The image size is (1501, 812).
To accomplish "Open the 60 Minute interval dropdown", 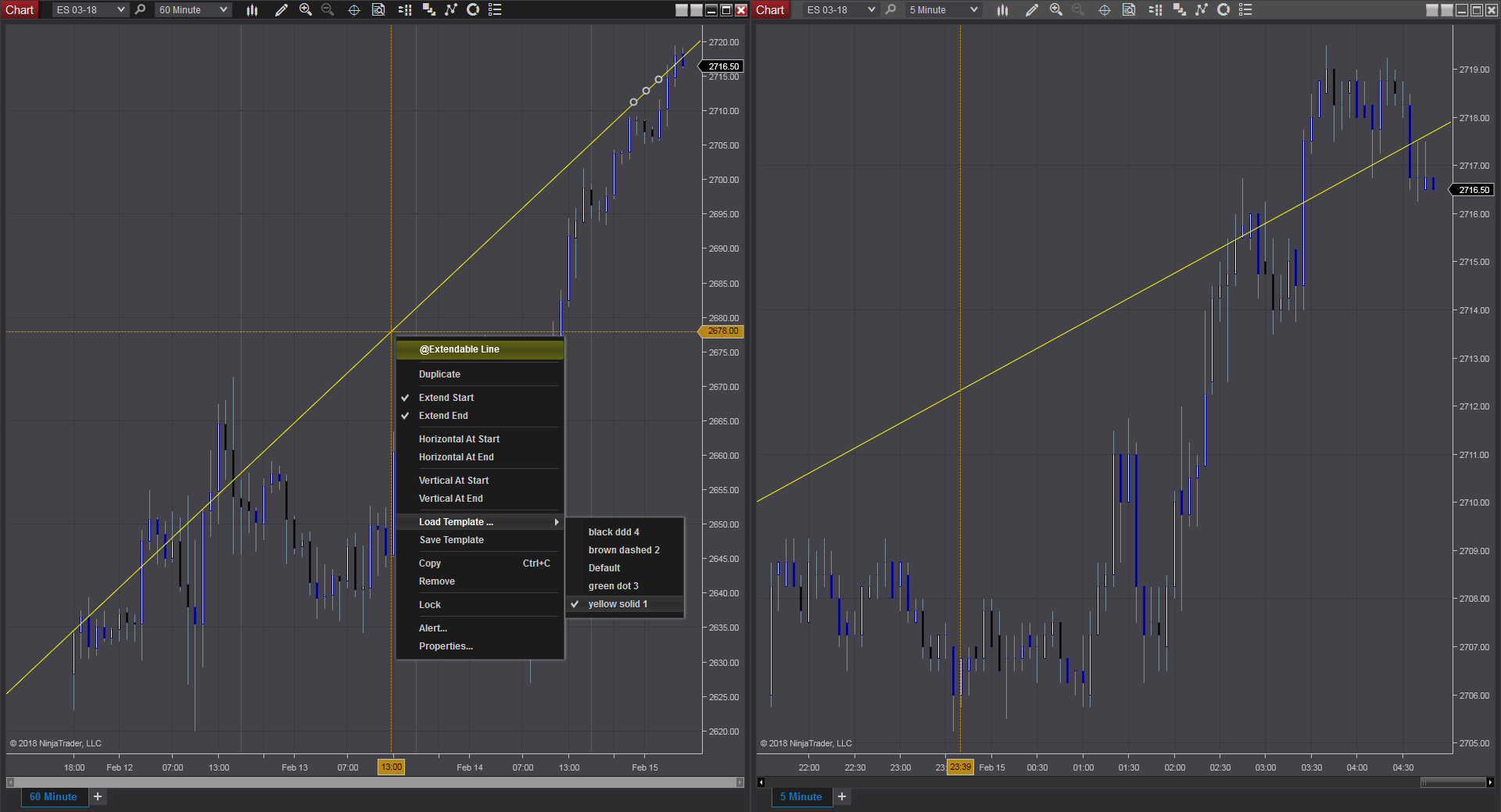I will coord(192,9).
